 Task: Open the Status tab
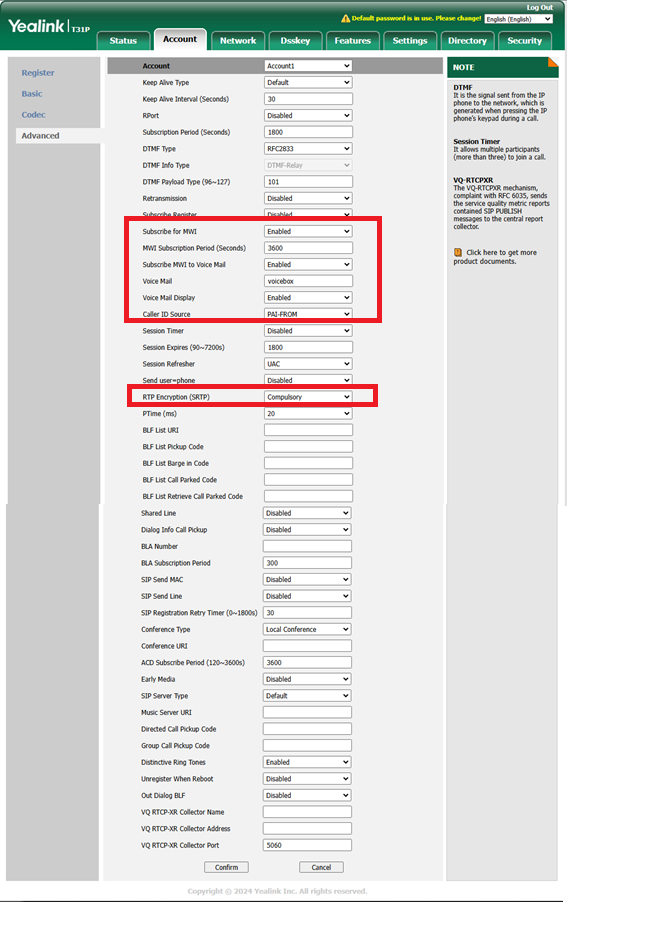coord(123,40)
